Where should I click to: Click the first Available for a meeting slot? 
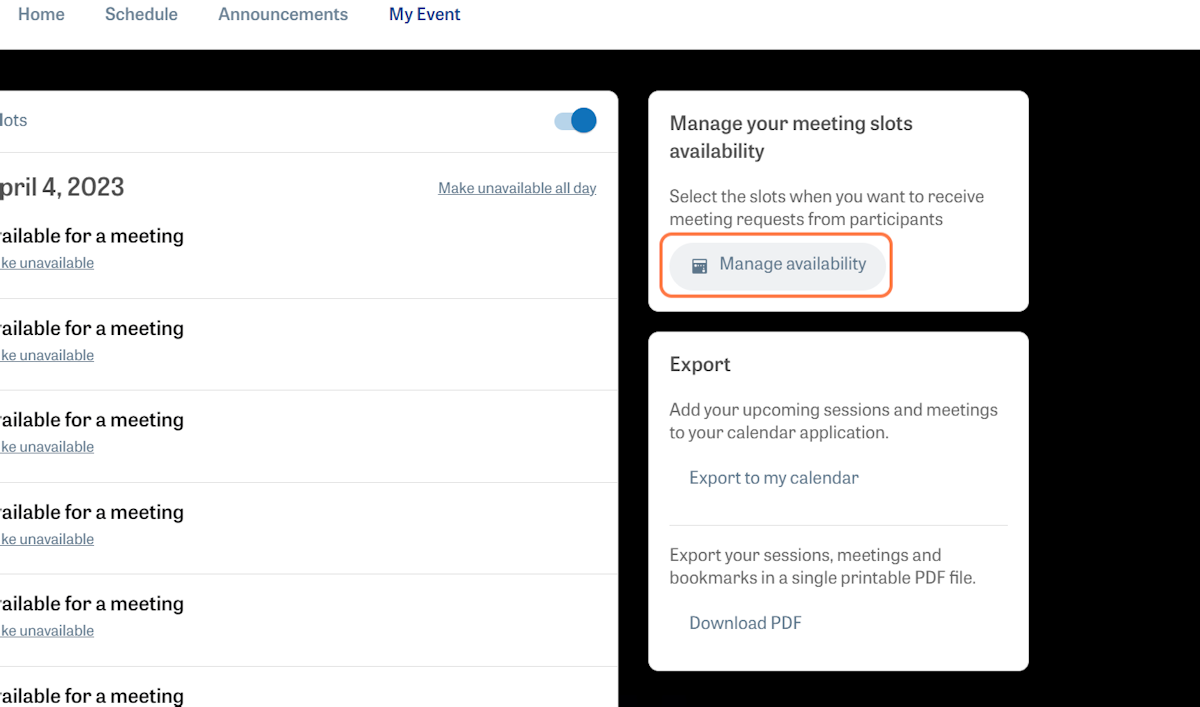(92, 236)
